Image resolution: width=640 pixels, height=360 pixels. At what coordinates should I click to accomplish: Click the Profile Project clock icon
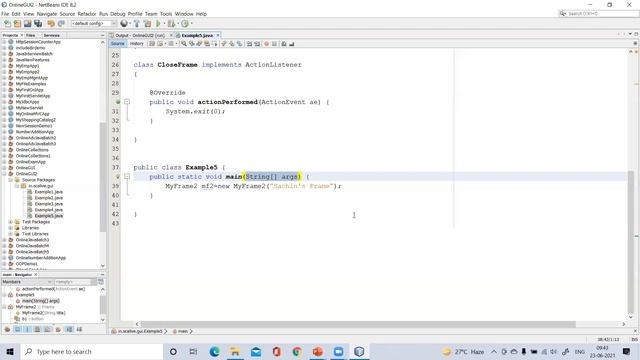tap(185, 24)
